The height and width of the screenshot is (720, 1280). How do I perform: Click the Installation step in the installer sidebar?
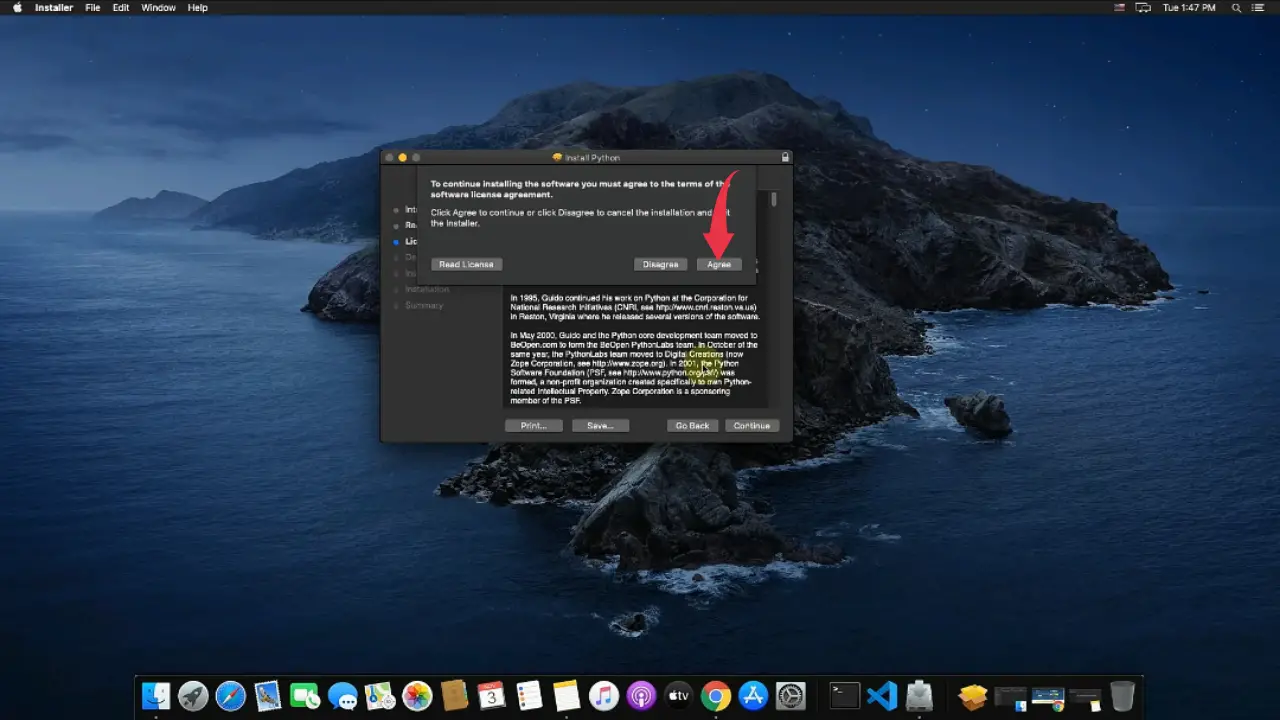(x=427, y=289)
